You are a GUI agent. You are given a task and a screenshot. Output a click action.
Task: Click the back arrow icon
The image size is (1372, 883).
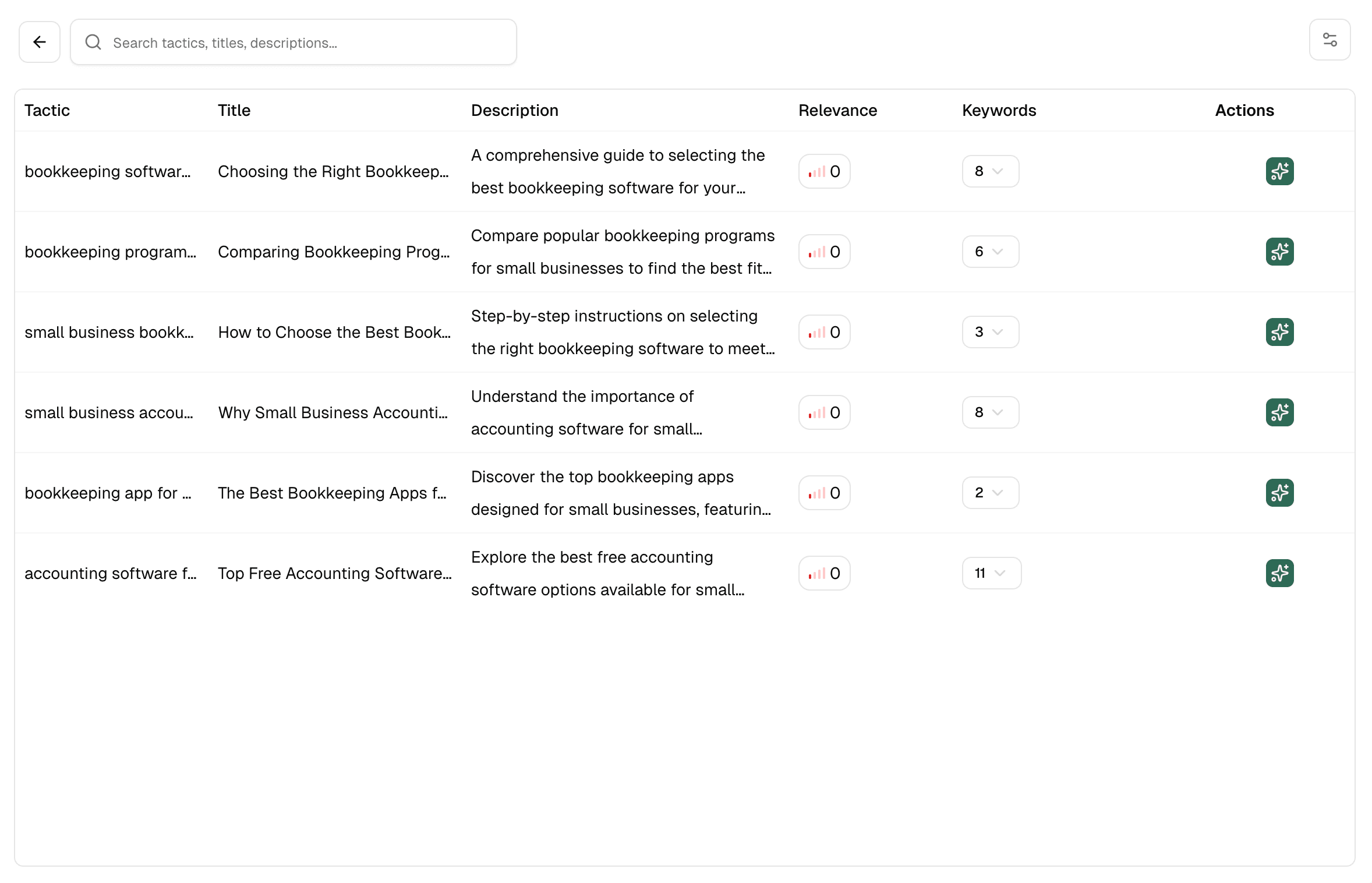click(x=39, y=41)
